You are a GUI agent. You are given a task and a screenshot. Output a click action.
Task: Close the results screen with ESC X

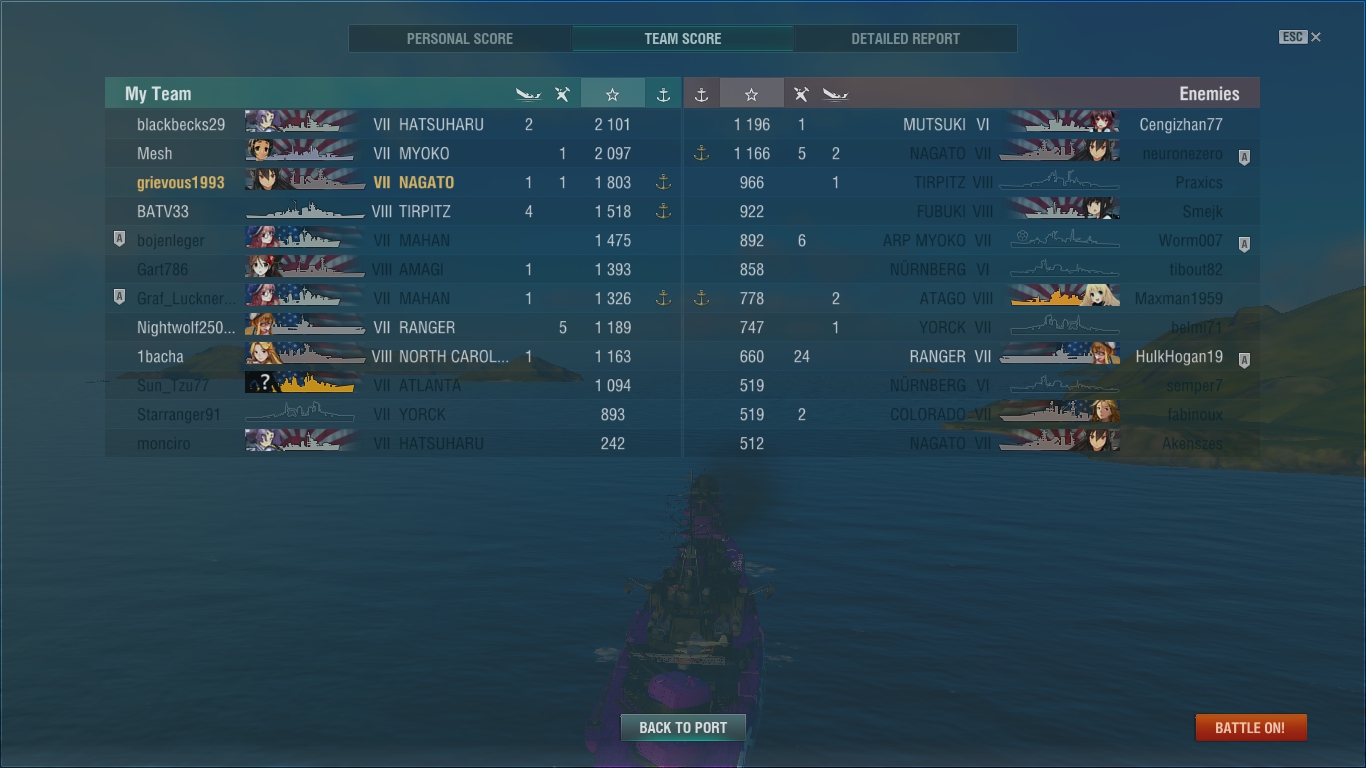[x=1300, y=37]
